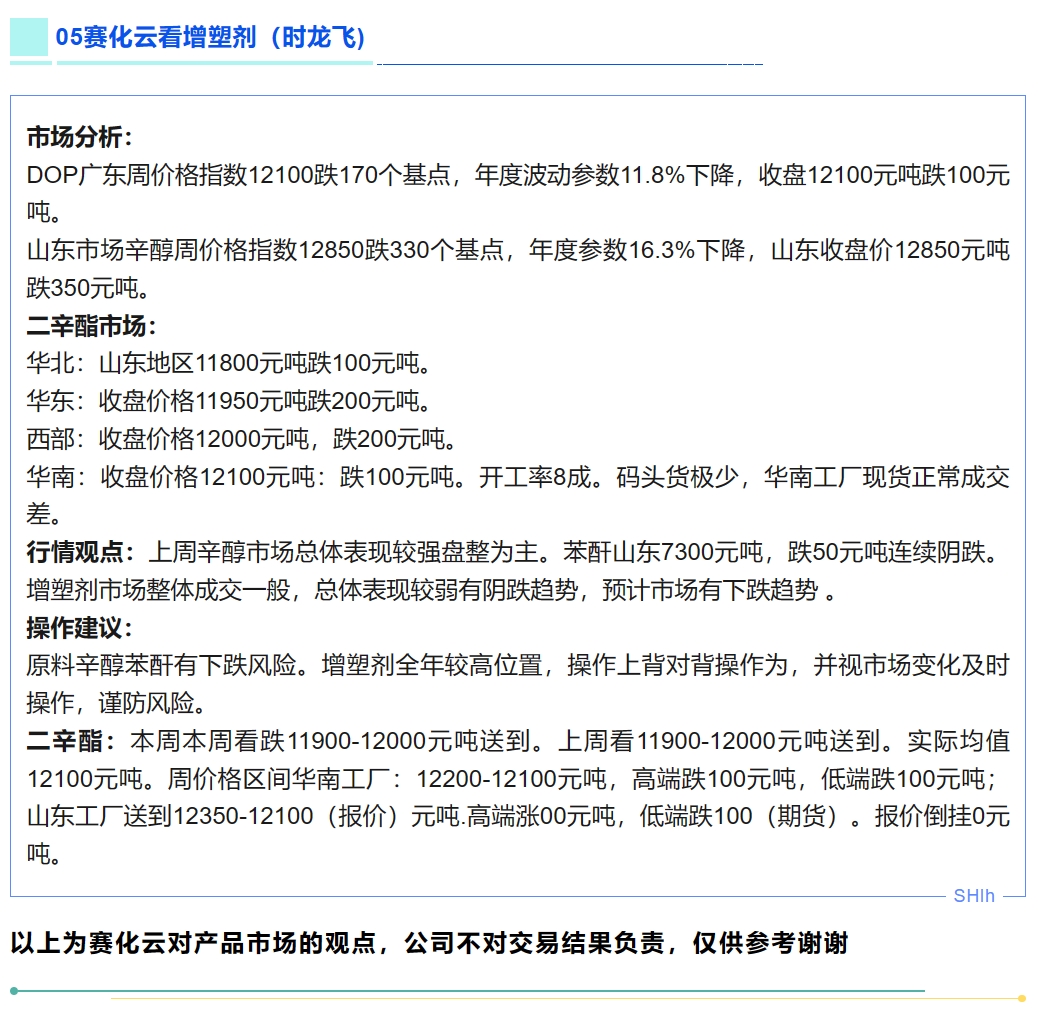
Task: Click the line starting '增塑剂市场整体成交一般'
Action: click(x=432, y=590)
